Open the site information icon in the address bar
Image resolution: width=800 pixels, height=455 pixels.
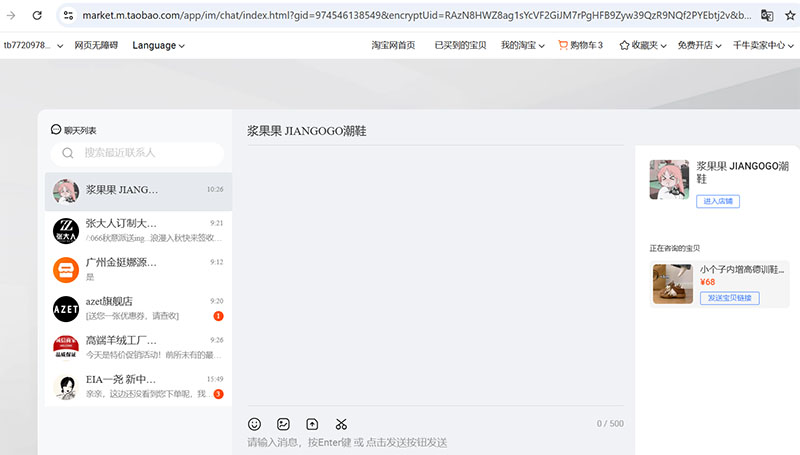(x=68, y=15)
